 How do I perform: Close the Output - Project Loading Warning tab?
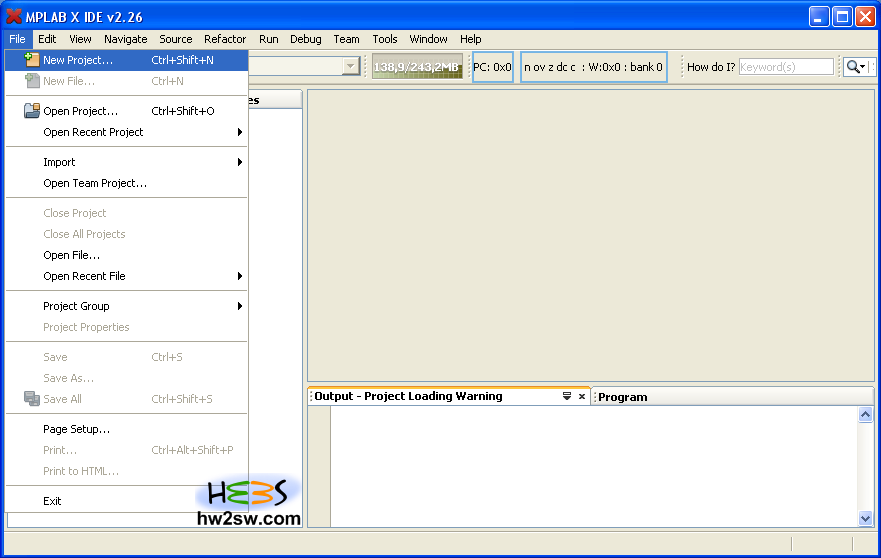(582, 396)
